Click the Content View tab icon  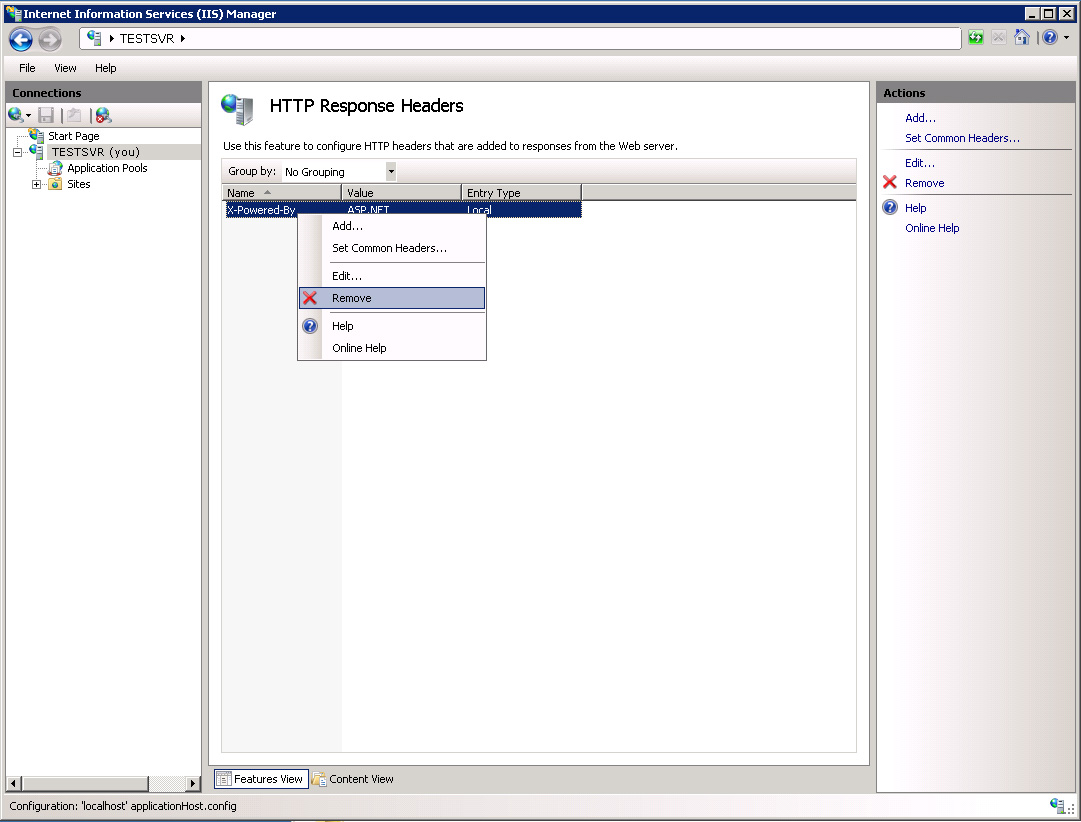point(319,779)
